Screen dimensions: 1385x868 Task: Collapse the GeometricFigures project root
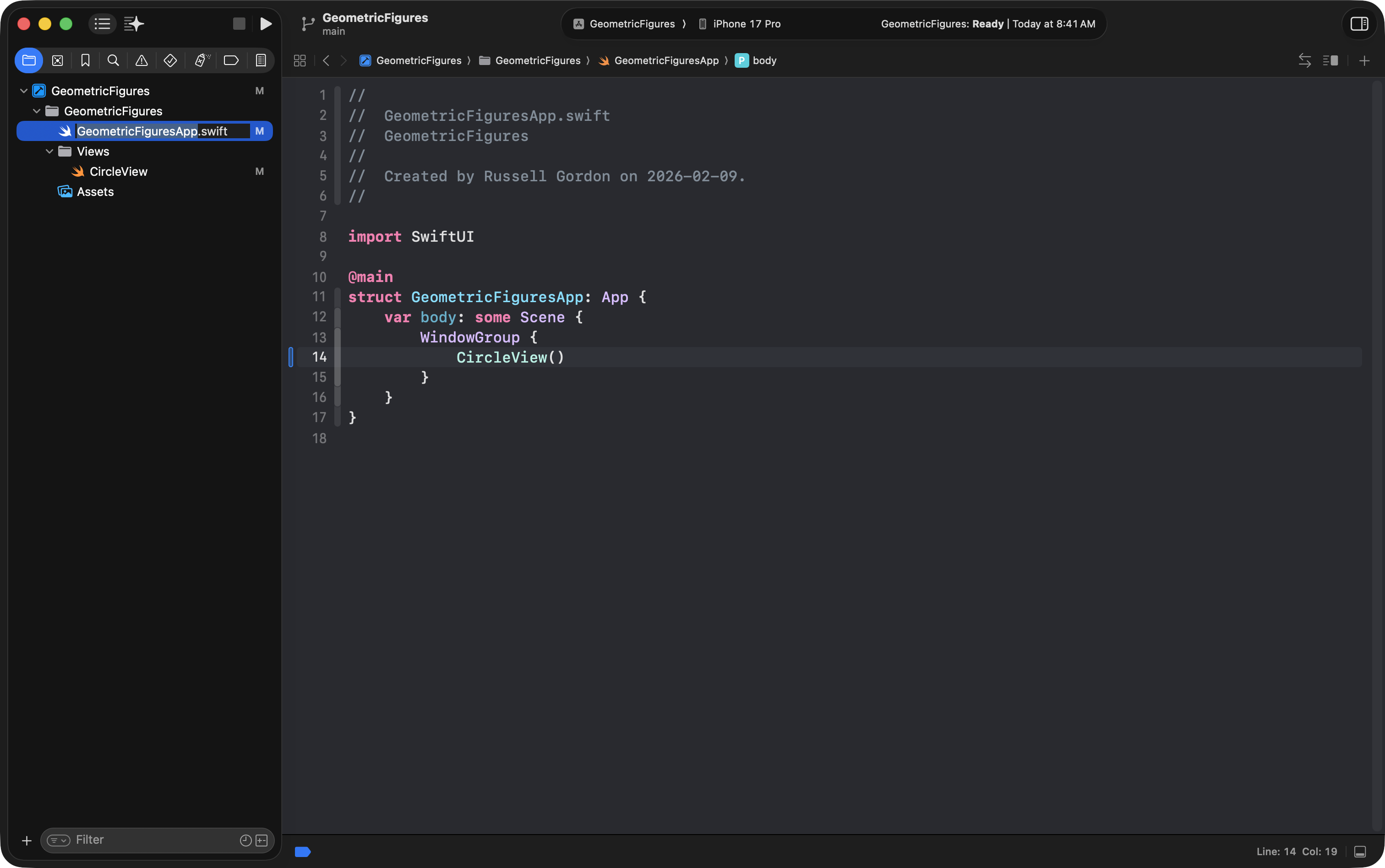[23, 91]
